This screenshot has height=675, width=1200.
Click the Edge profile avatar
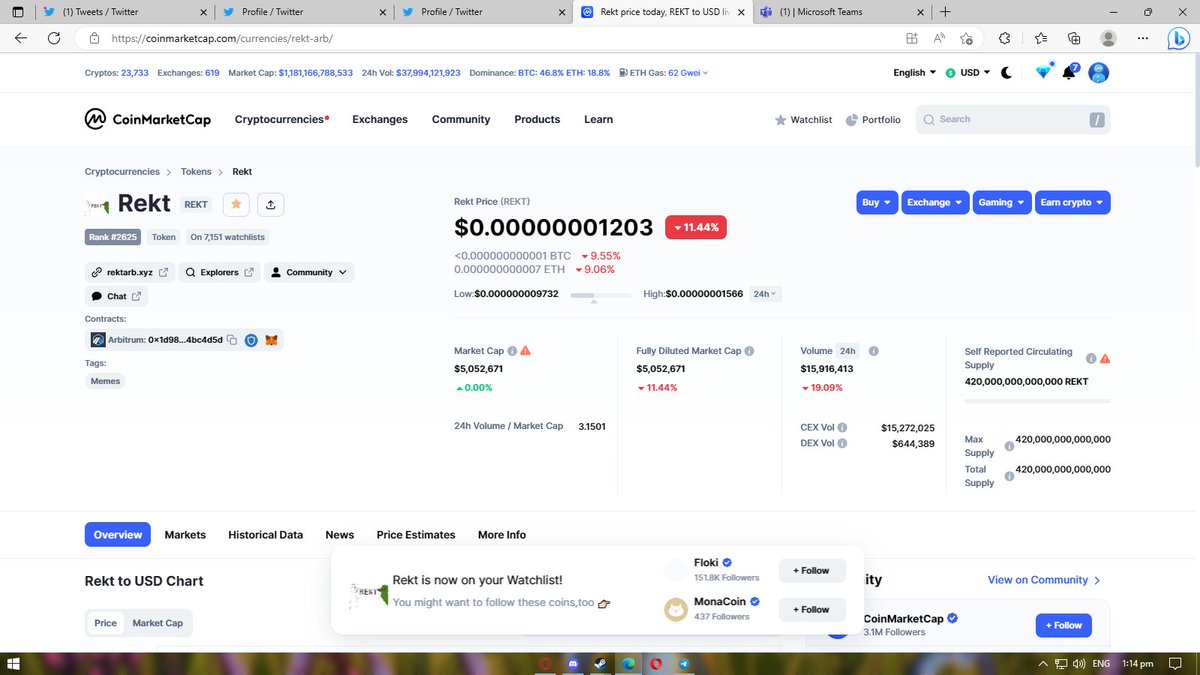[1108, 38]
